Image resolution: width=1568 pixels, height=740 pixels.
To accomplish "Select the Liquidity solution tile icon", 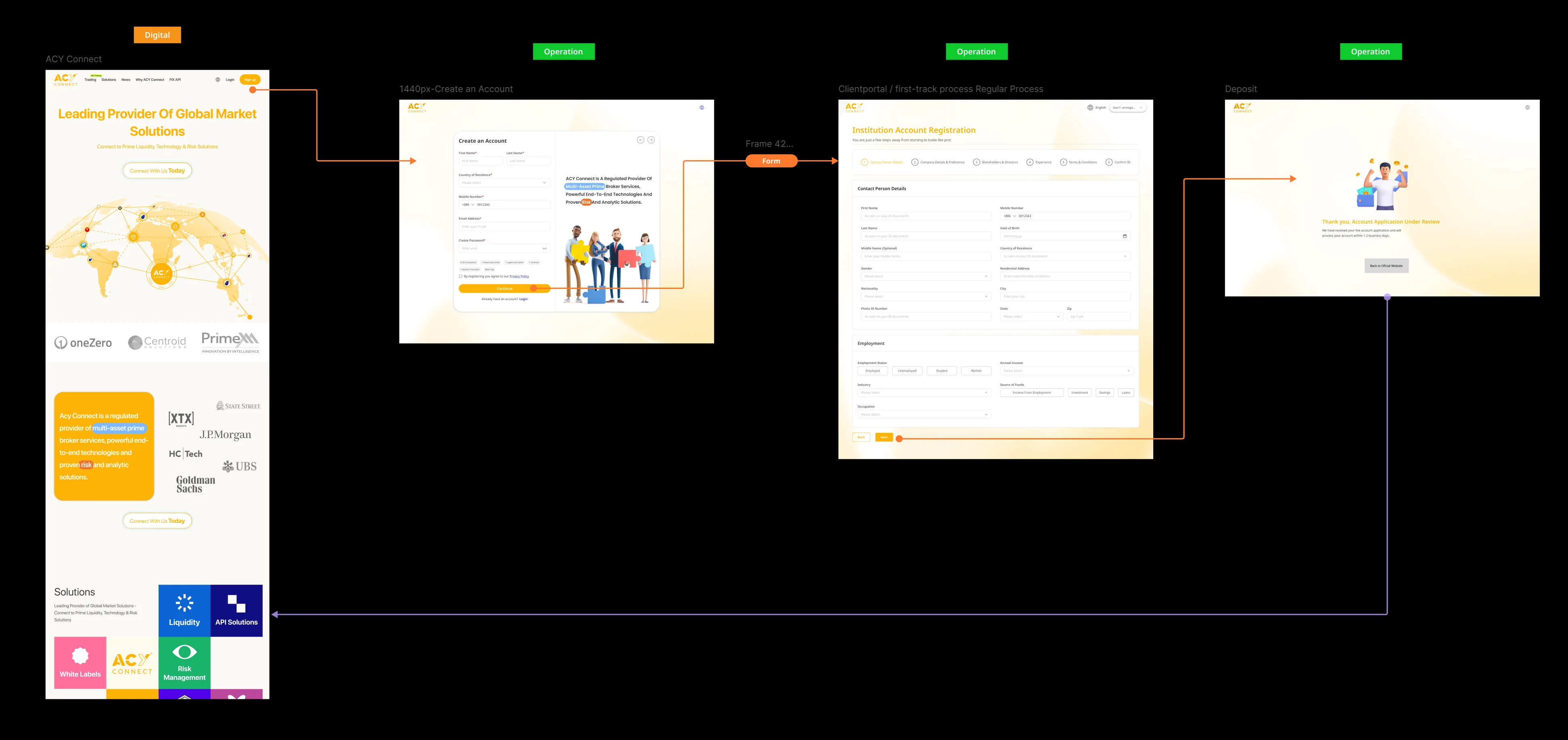I will pos(184,602).
